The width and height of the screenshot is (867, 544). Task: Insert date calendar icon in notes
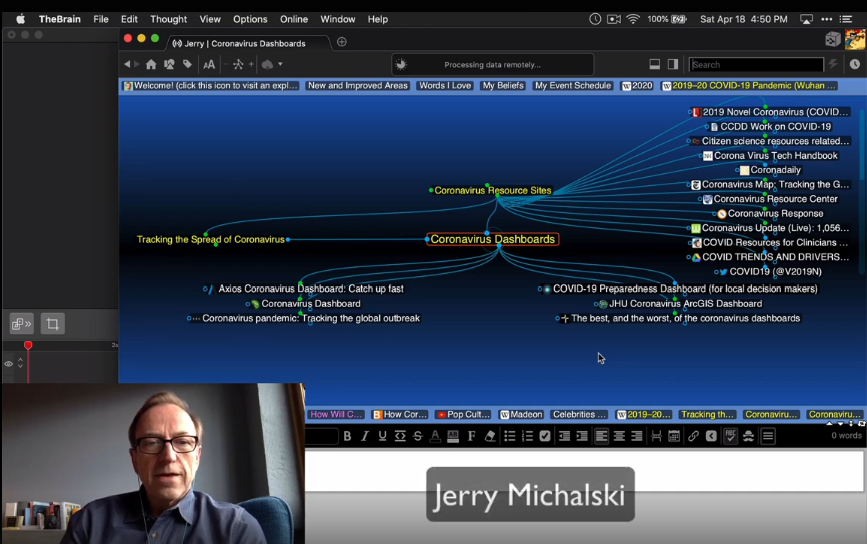[674, 436]
